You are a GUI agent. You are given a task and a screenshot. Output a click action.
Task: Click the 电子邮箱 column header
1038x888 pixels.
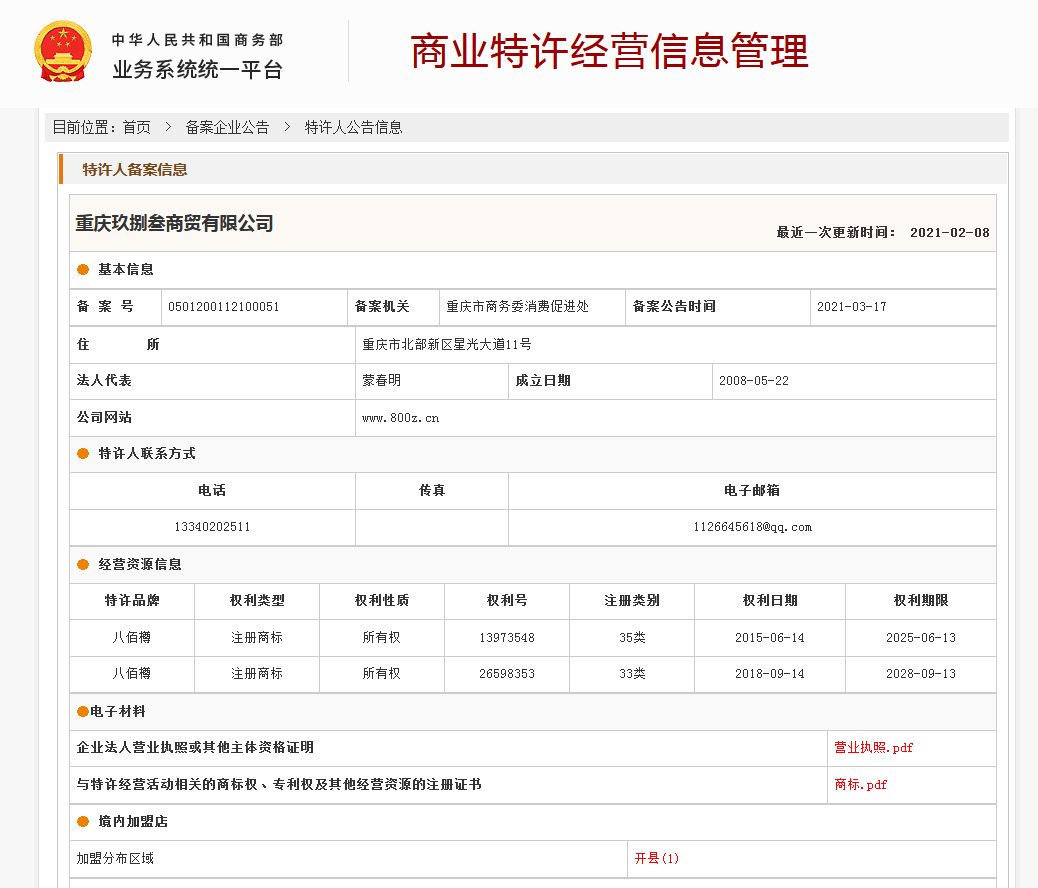pos(752,491)
